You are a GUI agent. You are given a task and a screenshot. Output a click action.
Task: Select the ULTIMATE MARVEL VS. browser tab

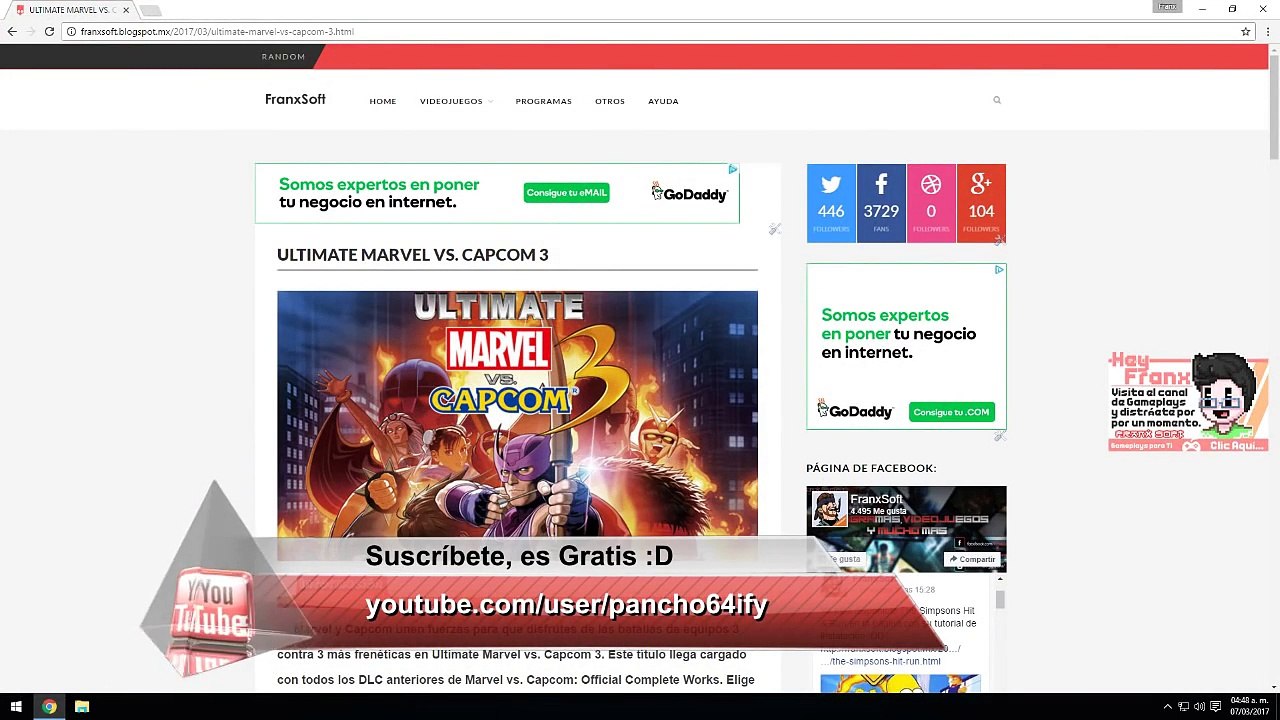(70, 10)
